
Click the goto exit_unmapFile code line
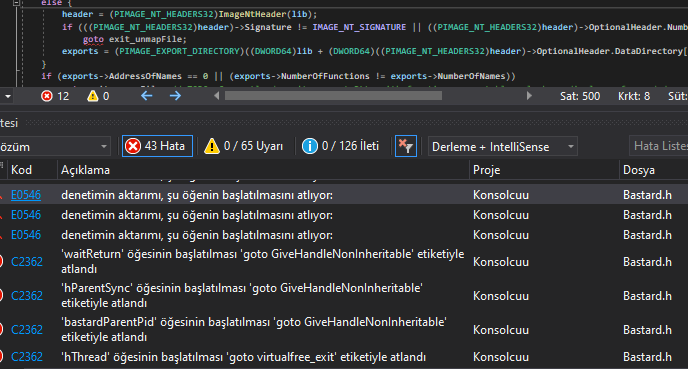(135, 39)
